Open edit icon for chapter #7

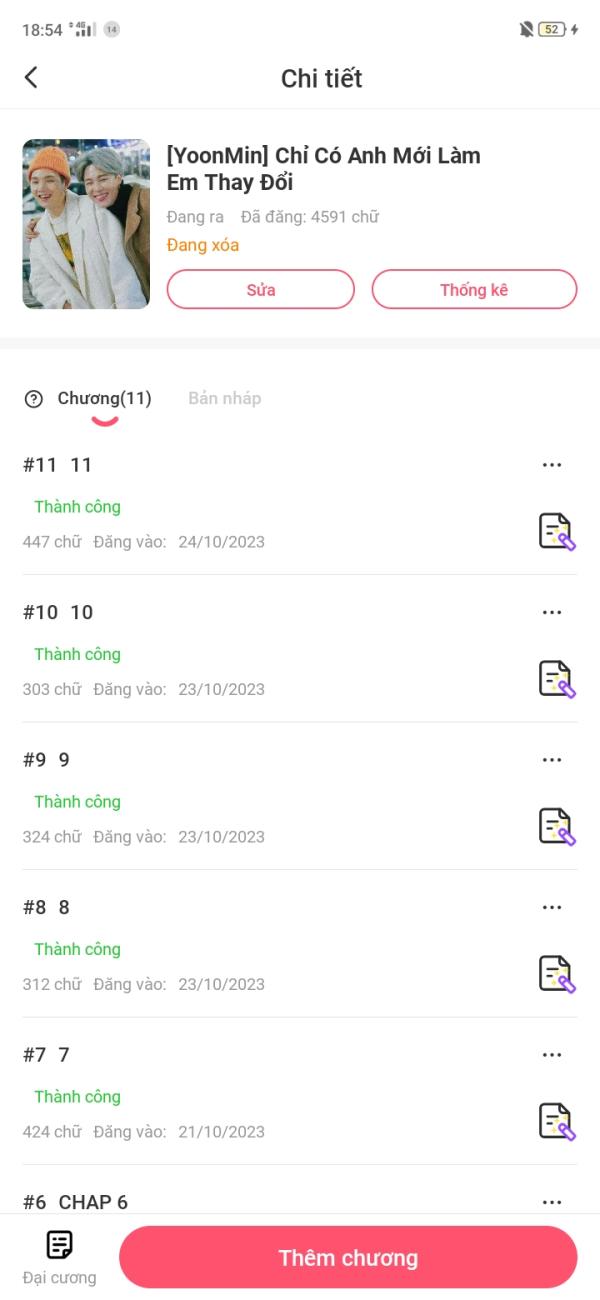557,1121
